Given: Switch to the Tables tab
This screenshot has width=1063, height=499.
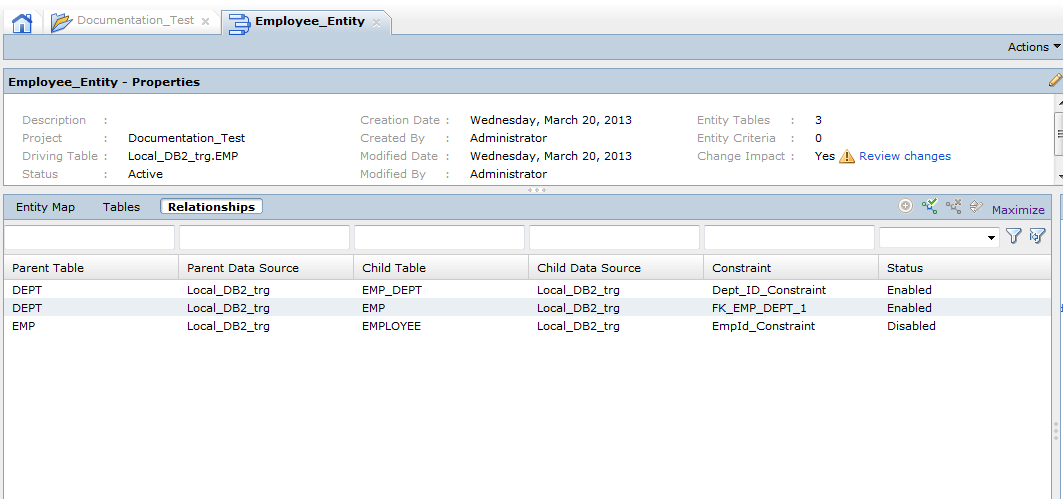Looking at the screenshot, I should [121, 207].
